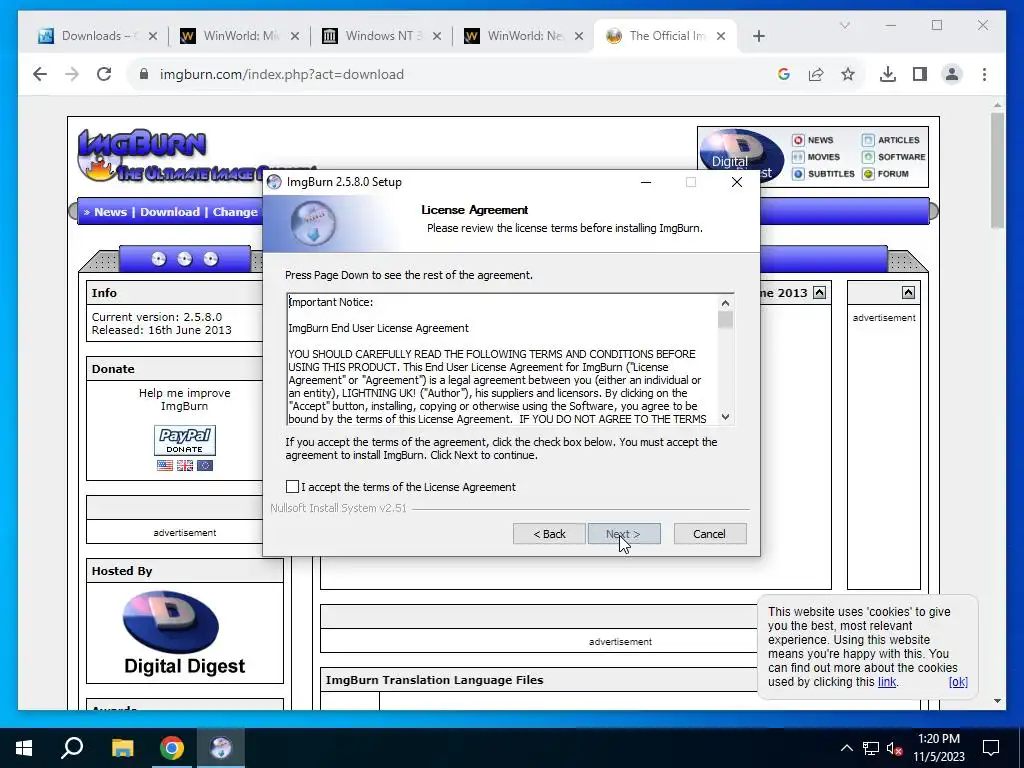Click the US flag under Donate
Screen dimensions: 1024x768
pos(165,465)
